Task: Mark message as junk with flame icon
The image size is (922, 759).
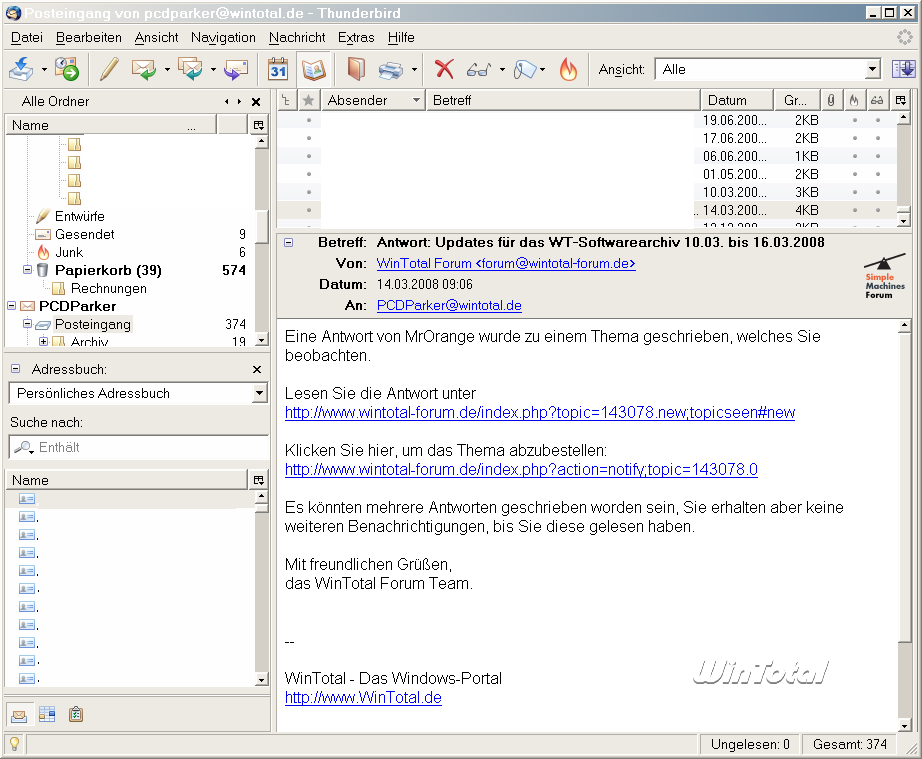Action: (x=568, y=69)
